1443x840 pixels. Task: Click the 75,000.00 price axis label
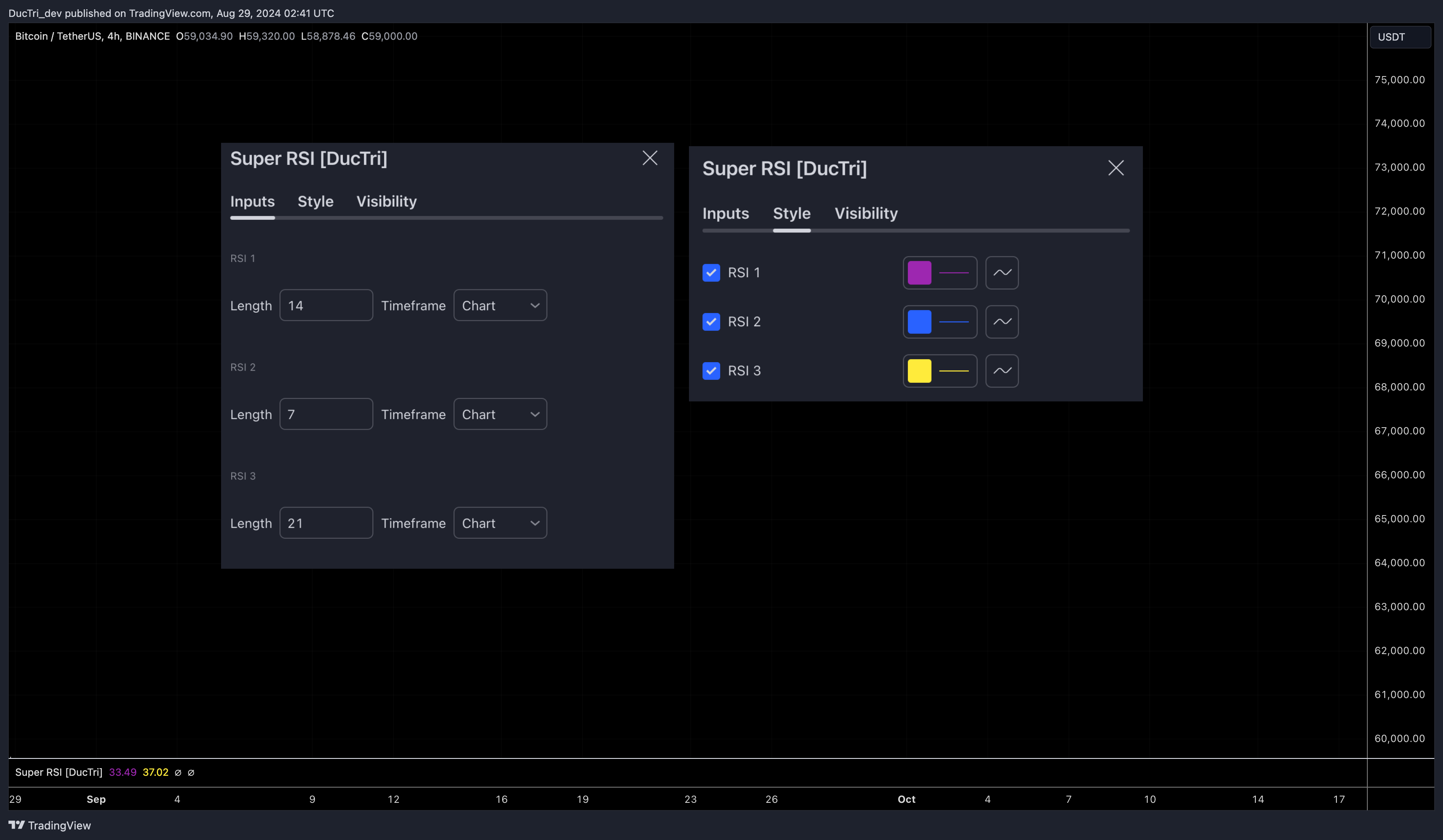coord(1399,79)
